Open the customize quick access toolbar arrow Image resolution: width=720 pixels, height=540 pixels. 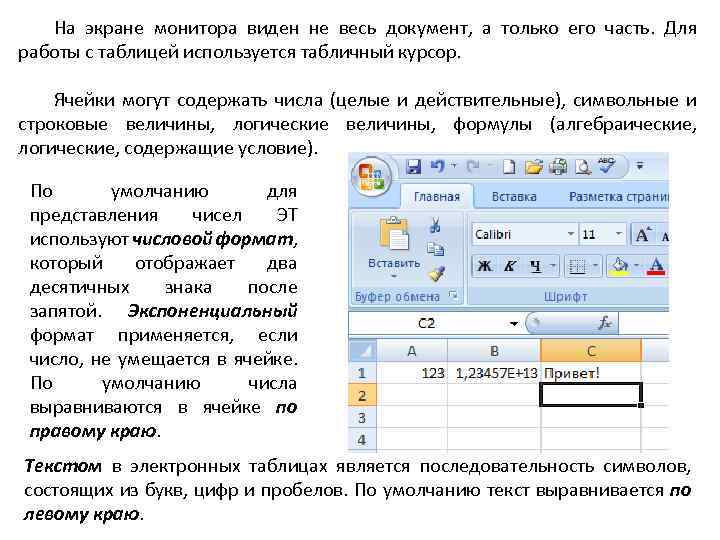click(640, 165)
